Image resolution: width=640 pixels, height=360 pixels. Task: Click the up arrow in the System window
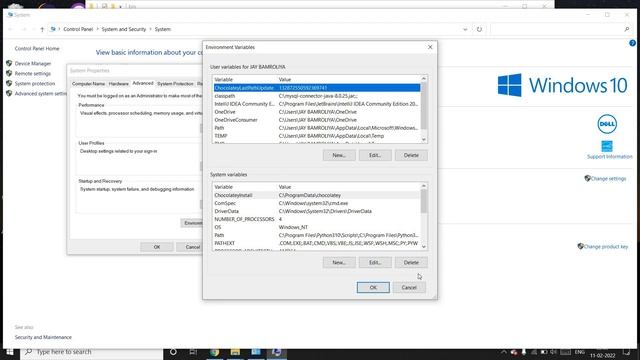[x=42, y=29]
